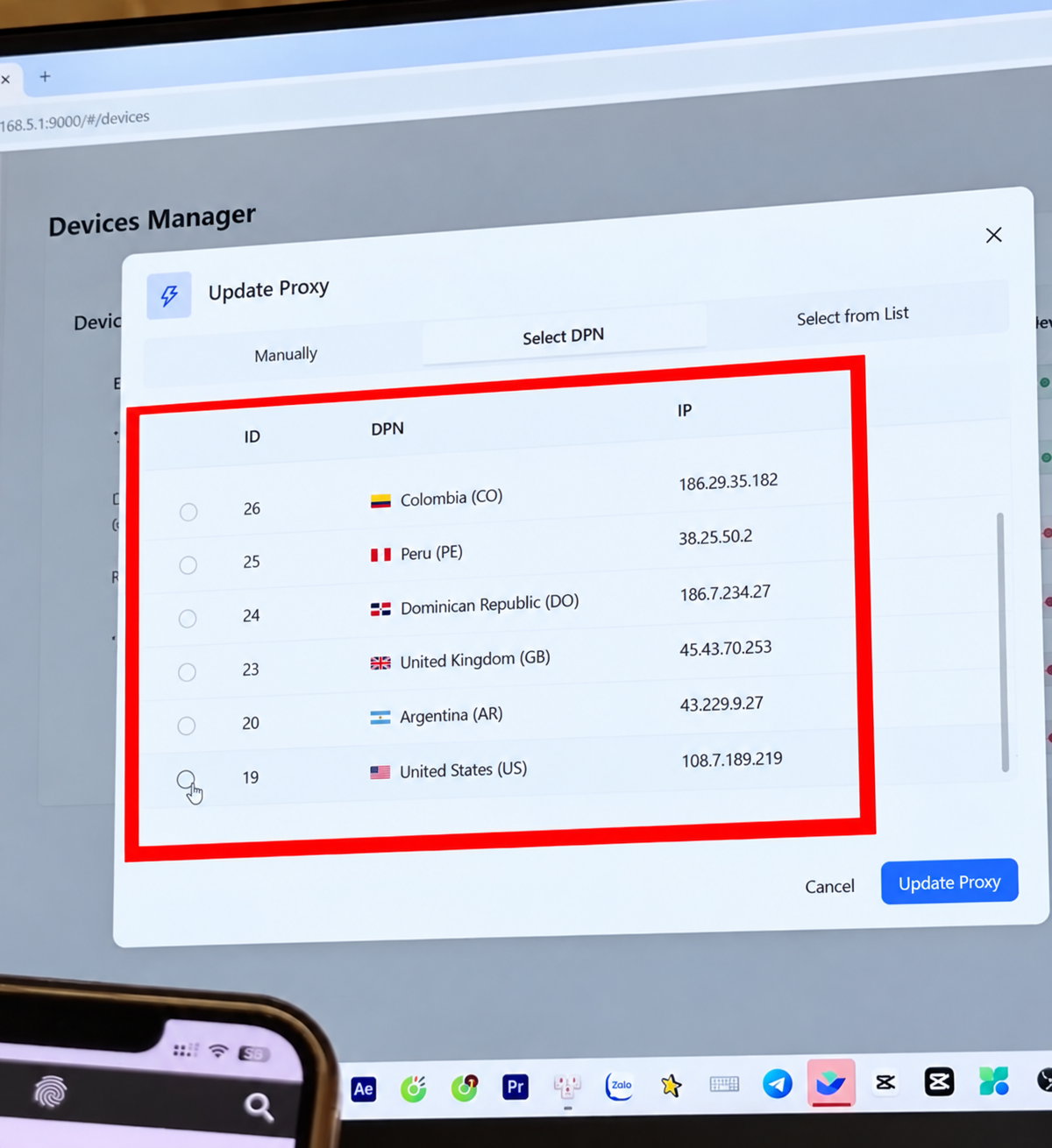Click the highlighted blue-green bird app icon
Screen dimensions: 1052x1148
pyautogui.click(x=830, y=1083)
